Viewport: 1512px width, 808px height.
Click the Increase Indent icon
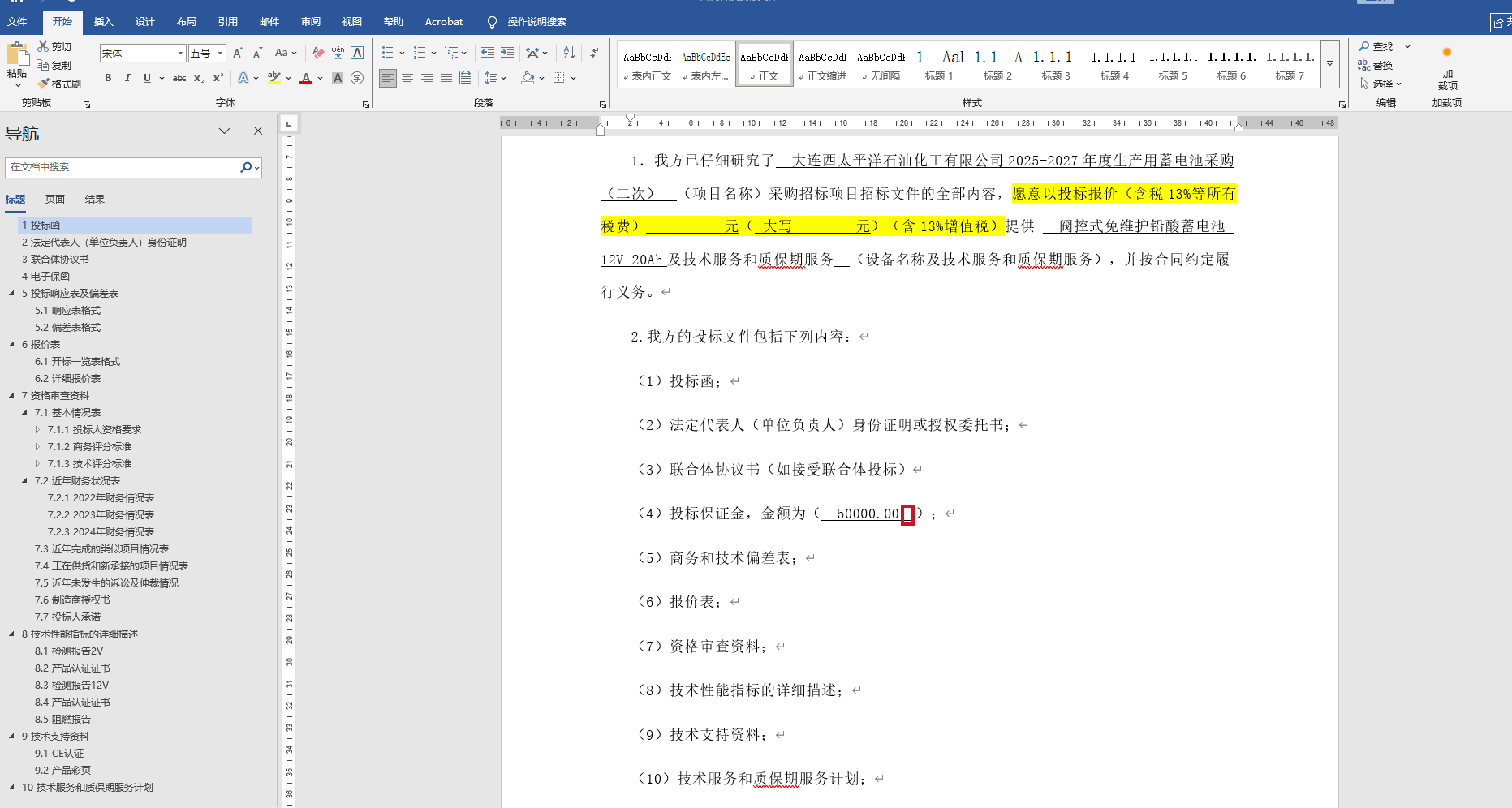pyautogui.click(x=507, y=53)
